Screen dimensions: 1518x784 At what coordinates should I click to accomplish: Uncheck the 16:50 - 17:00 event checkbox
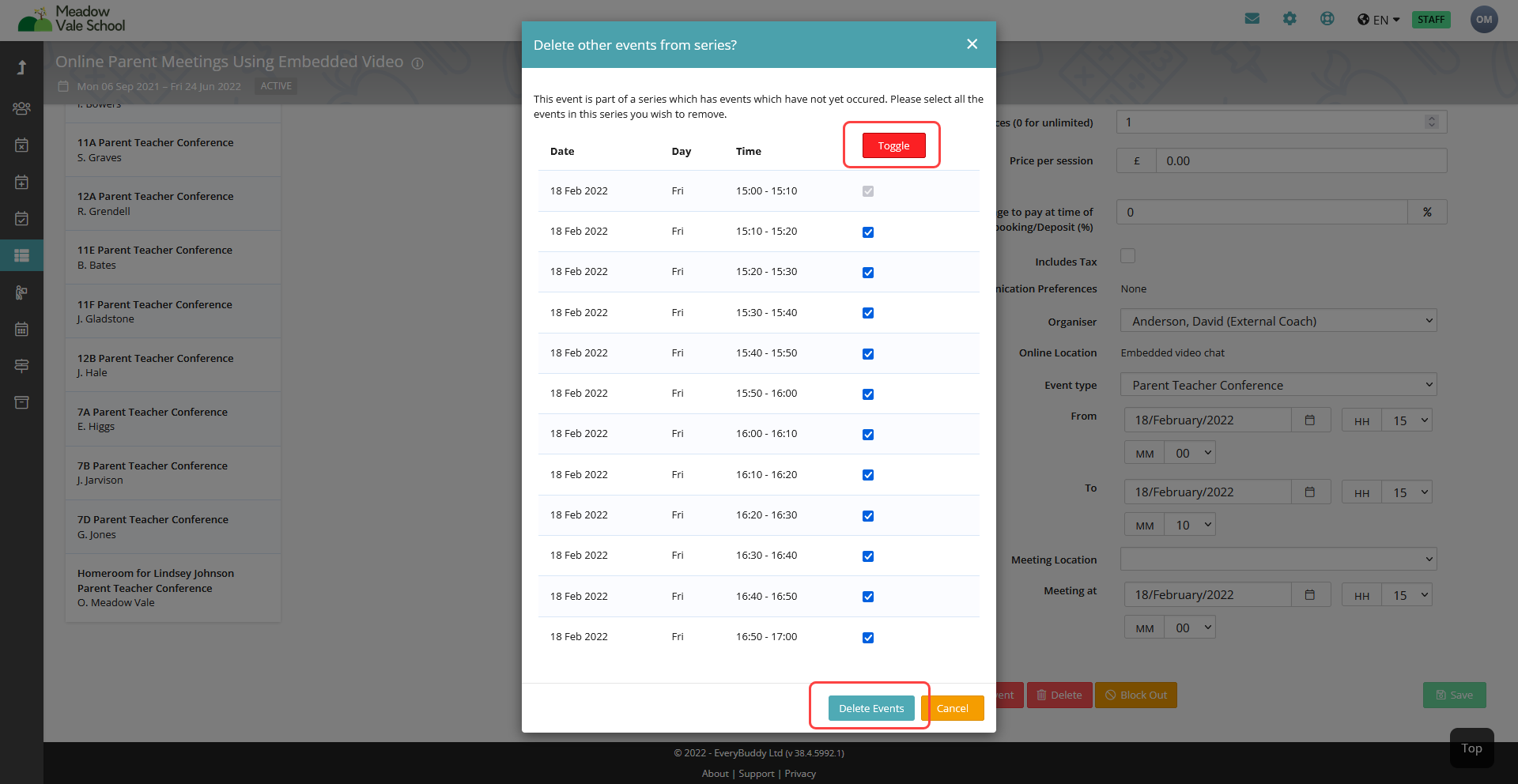pos(868,638)
